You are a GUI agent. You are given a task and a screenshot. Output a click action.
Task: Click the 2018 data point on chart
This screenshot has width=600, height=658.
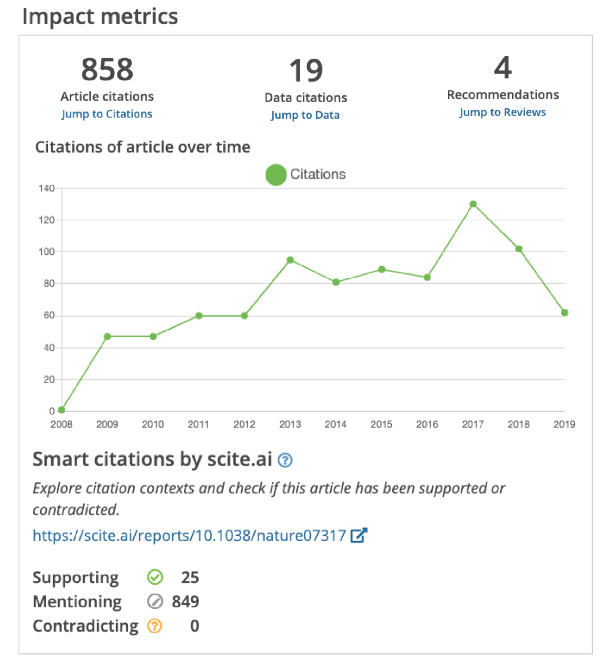519,248
